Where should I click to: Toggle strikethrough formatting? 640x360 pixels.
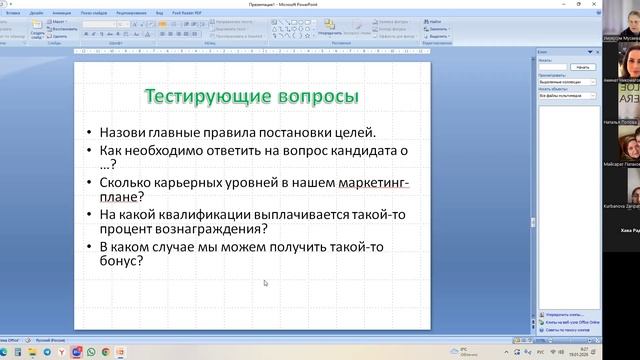click(x=110, y=34)
